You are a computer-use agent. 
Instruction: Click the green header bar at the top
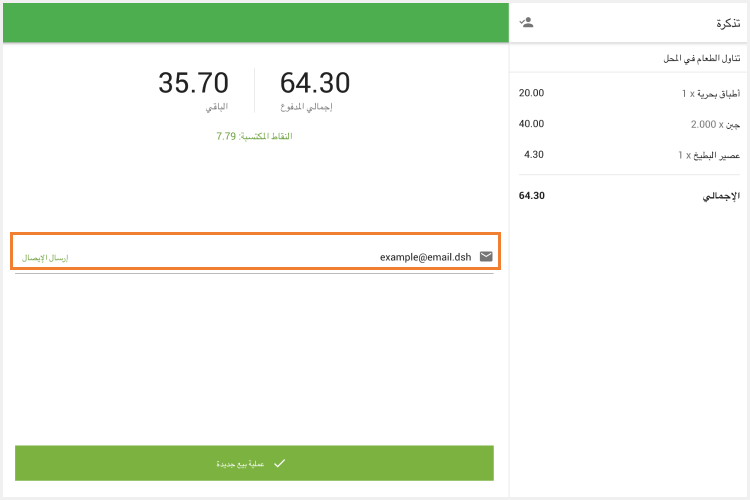254,22
